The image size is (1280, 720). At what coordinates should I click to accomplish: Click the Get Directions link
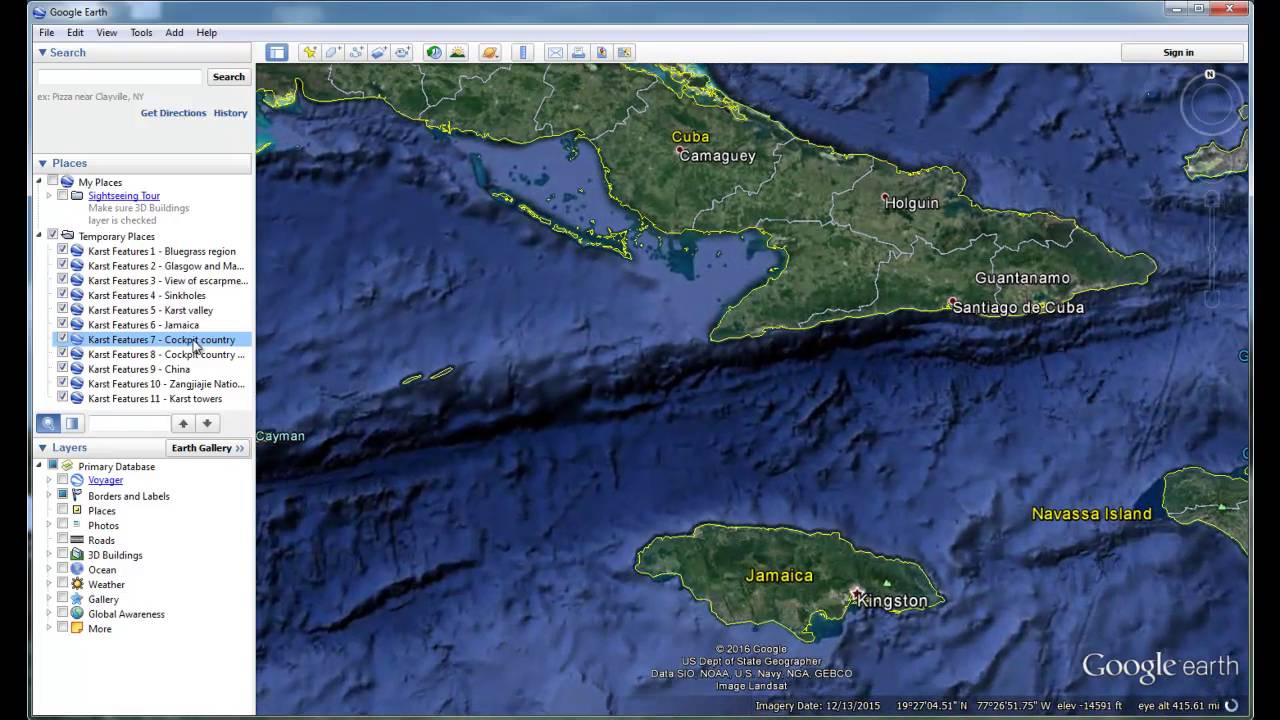click(x=173, y=113)
